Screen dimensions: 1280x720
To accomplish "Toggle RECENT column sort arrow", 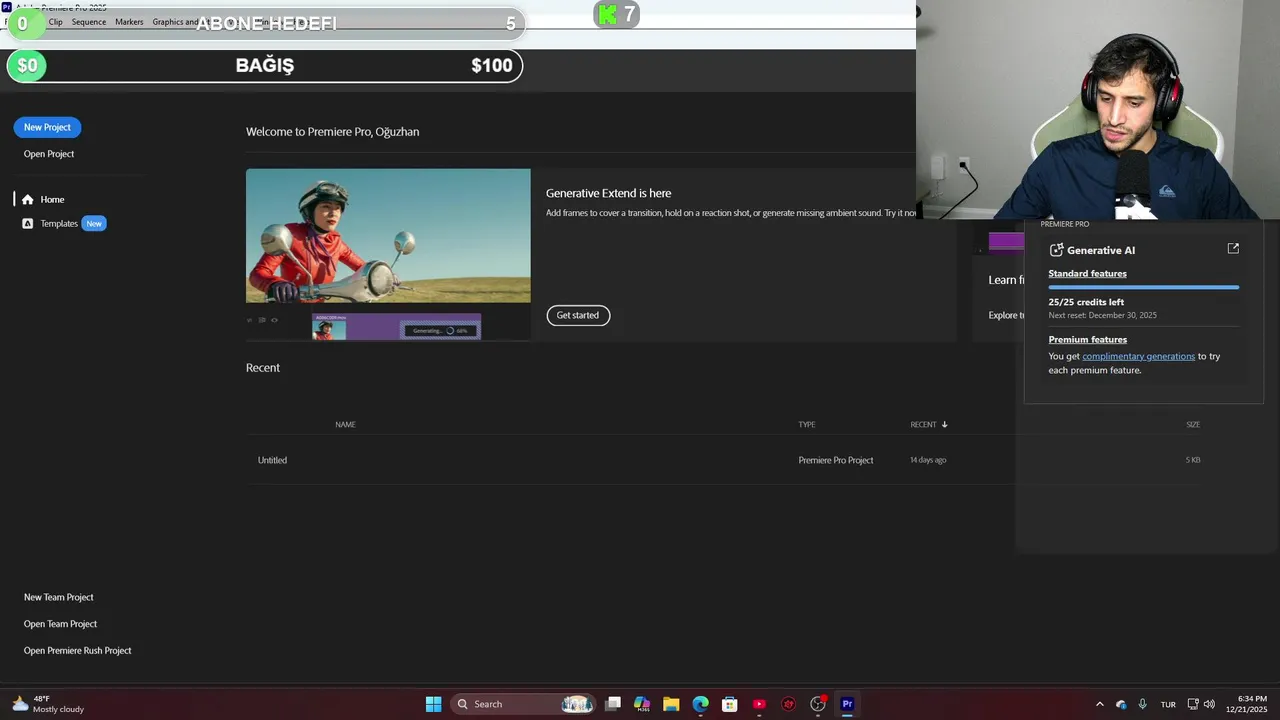I will coord(944,425).
